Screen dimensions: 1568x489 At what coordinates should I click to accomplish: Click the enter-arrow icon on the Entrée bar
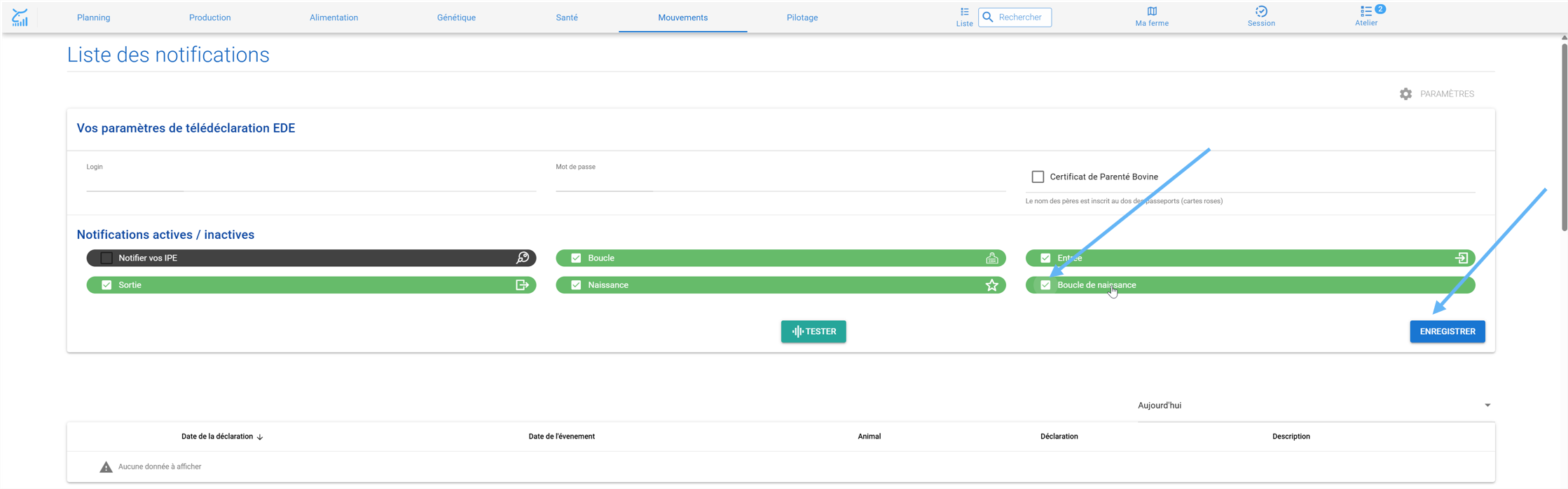click(x=1462, y=258)
